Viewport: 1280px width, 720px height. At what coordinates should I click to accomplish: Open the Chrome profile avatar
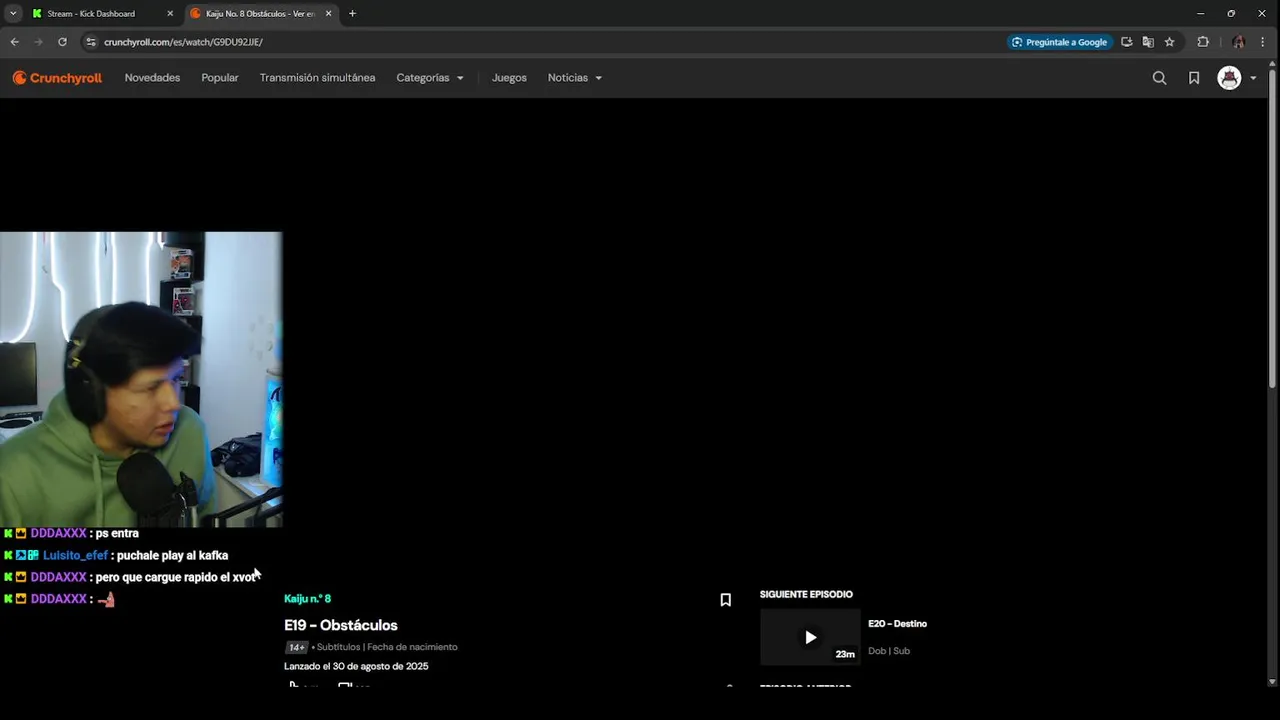(x=1239, y=42)
